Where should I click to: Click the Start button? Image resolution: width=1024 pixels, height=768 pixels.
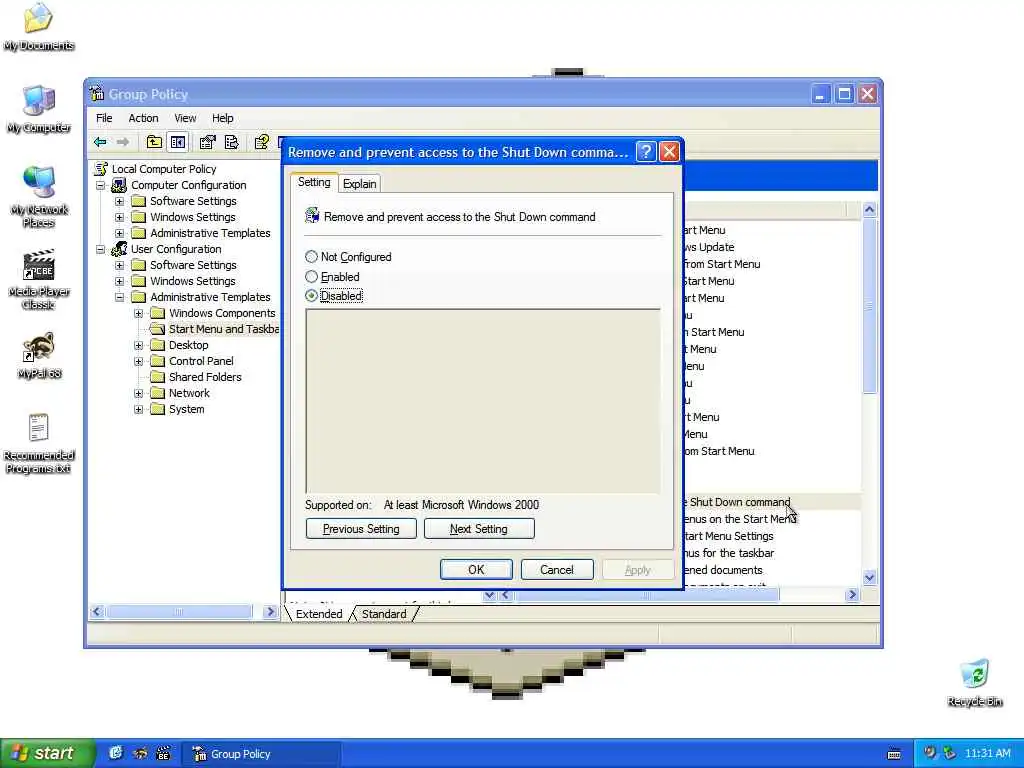click(x=48, y=753)
